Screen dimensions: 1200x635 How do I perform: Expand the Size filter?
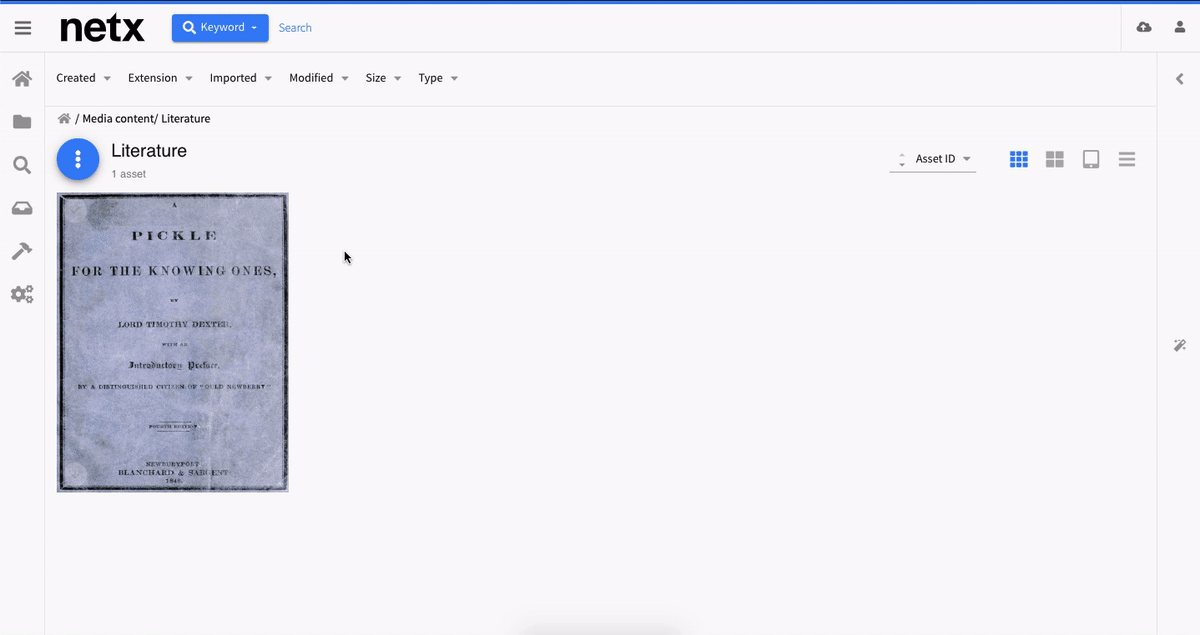[x=384, y=78]
